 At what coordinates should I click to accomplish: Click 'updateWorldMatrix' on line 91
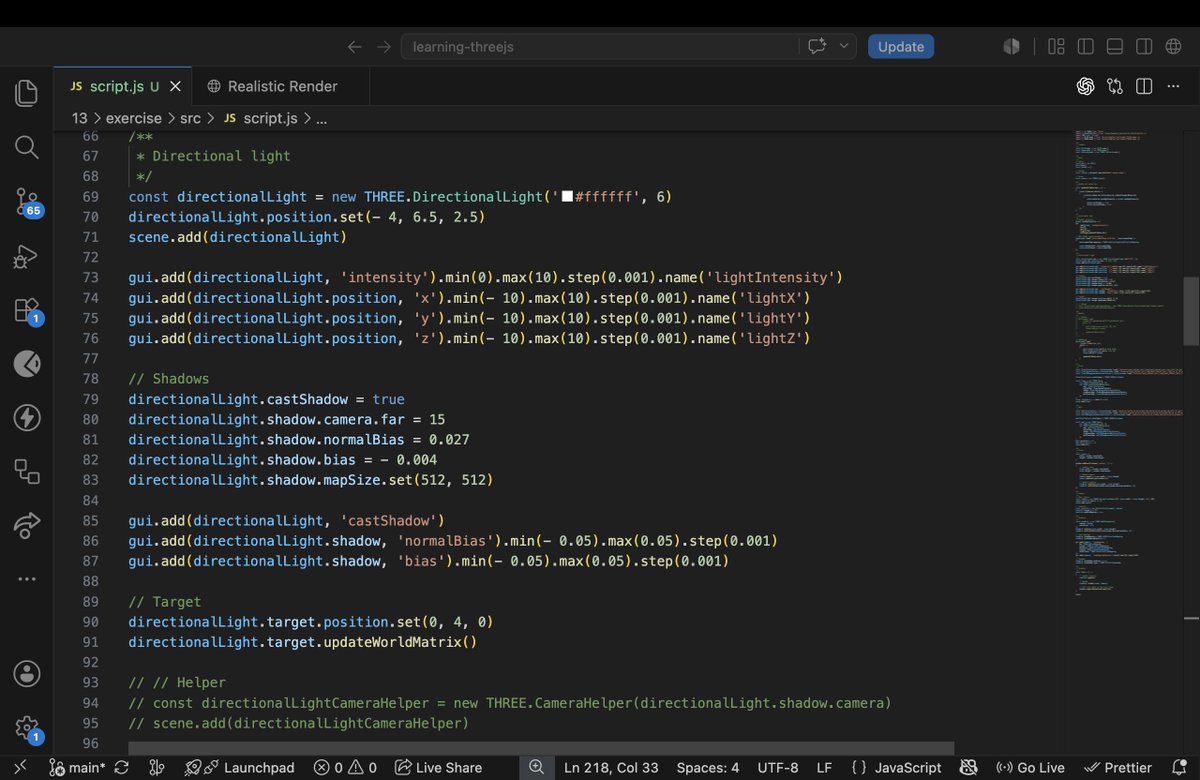[392, 642]
